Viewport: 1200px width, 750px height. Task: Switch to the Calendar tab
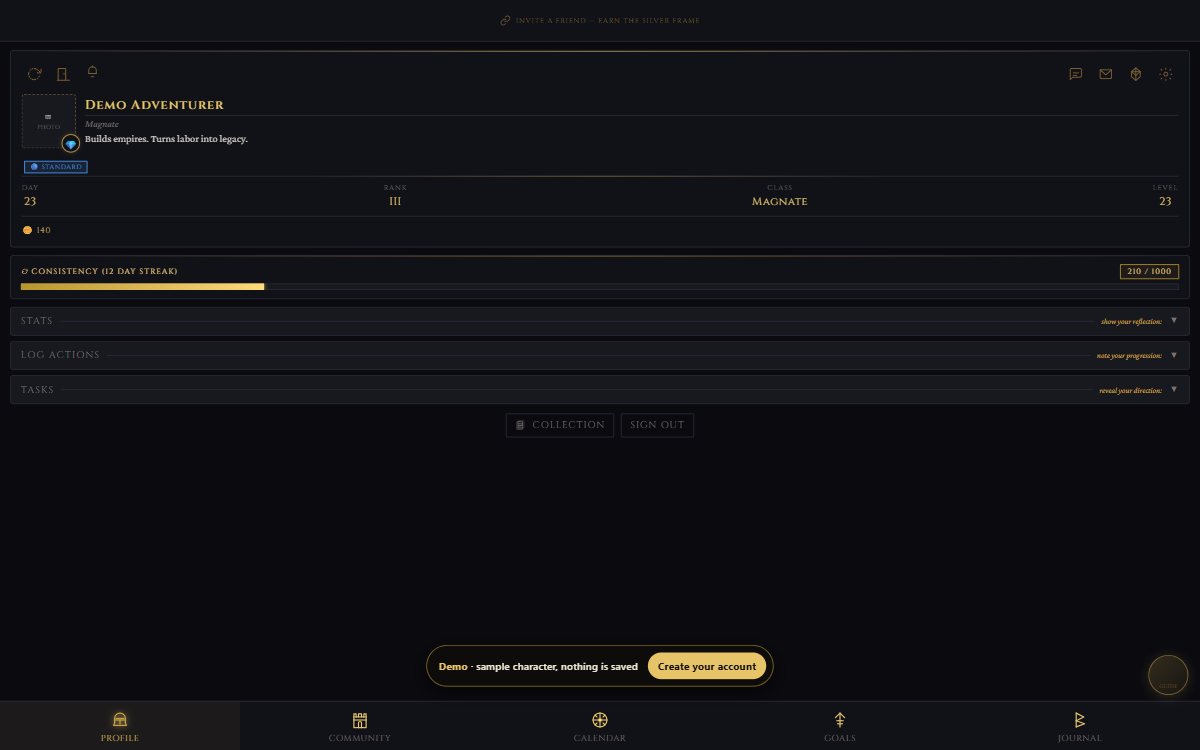point(600,726)
